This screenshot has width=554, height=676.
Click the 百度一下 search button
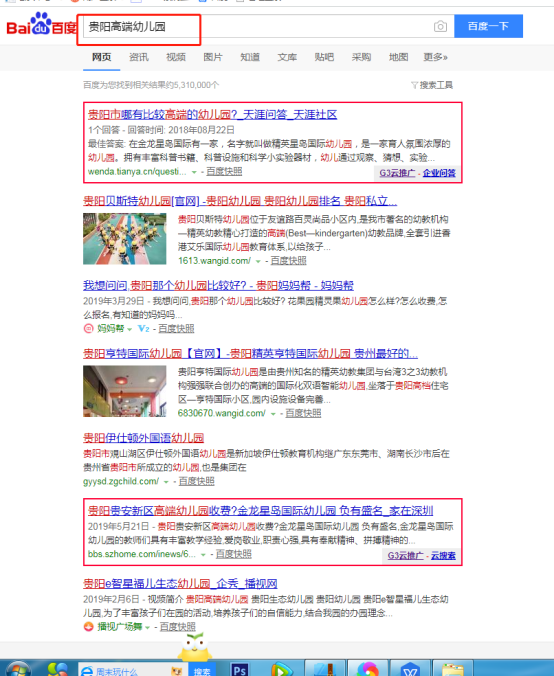(488, 26)
